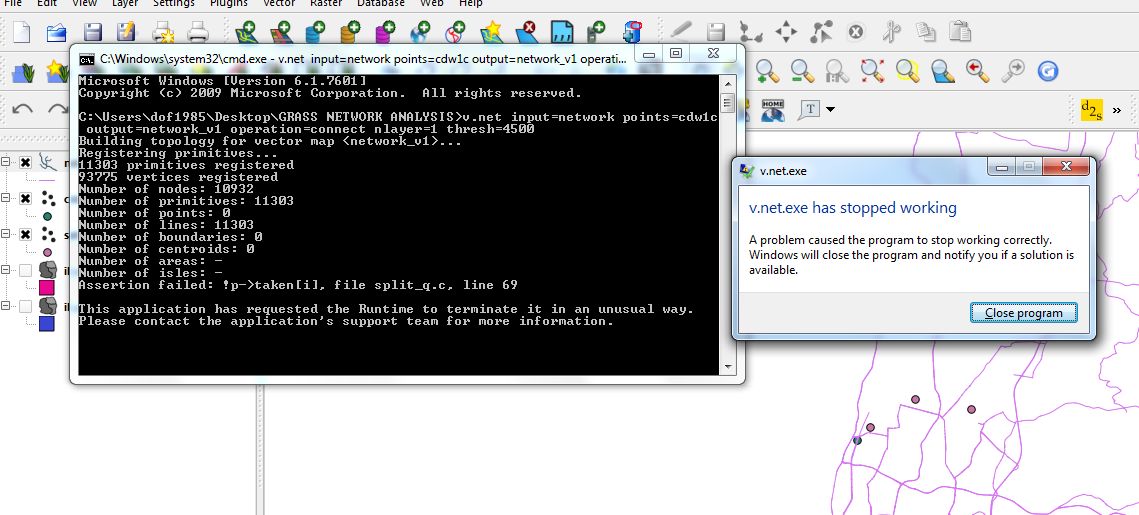This screenshot has height=515, width=1139.
Task: Open Composer Manager printer icon
Action: pyautogui.click(x=198, y=32)
